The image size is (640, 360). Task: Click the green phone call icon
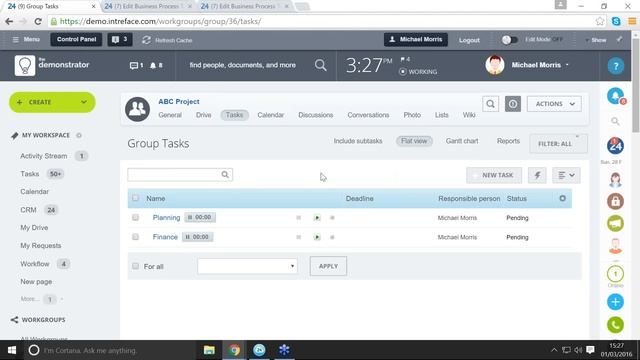[615, 325]
